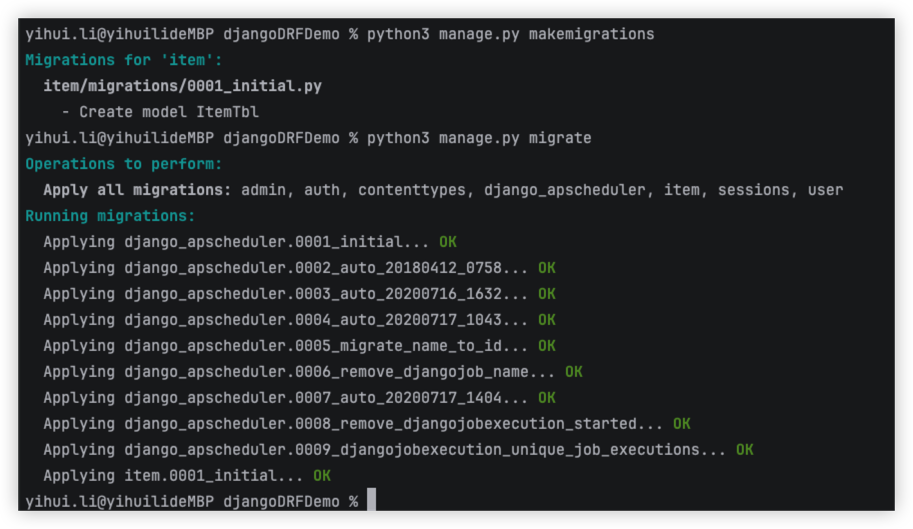Click the 'Applying item.0001_initial' line
Image resolution: width=913 pixels, height=529 pixels.
173,476
